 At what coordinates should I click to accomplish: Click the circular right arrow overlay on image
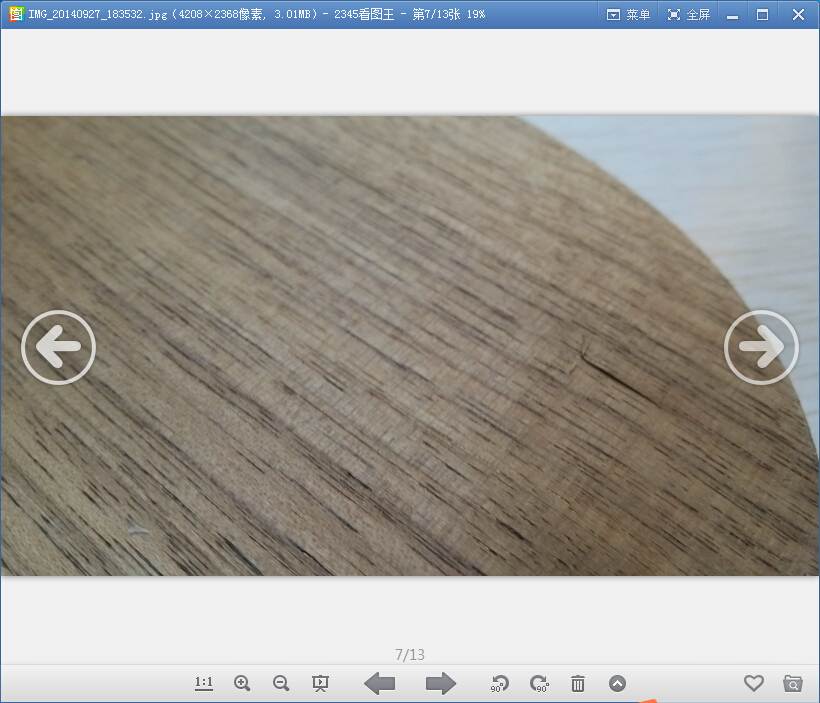click(761, 347)
